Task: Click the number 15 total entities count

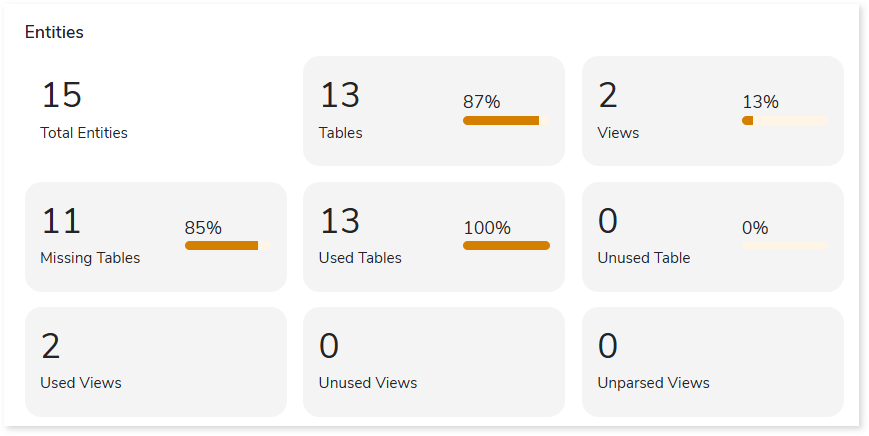Action: 61,96
